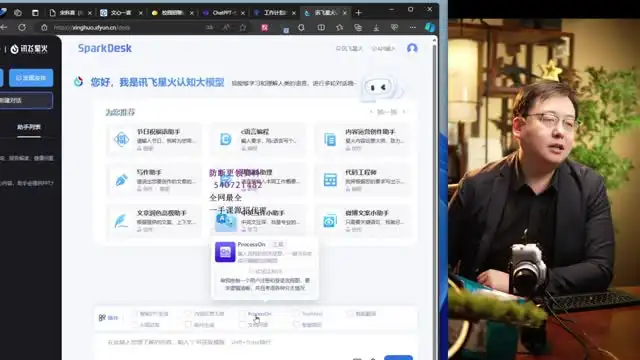Click the translation assistant icon
Screen dimensions: 640x360
pos(225,221)
